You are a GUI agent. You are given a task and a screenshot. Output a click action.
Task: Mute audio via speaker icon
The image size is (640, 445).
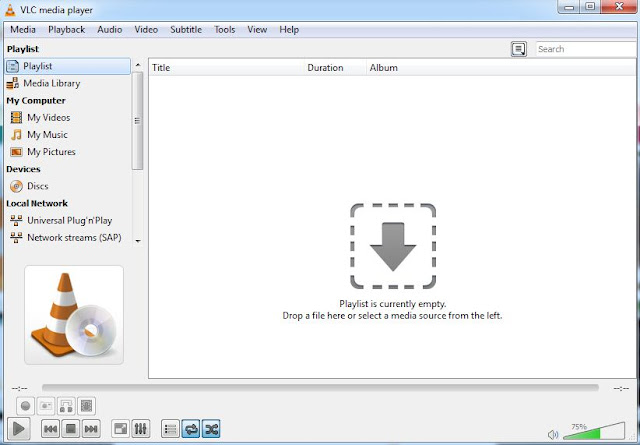pos(553,434)
